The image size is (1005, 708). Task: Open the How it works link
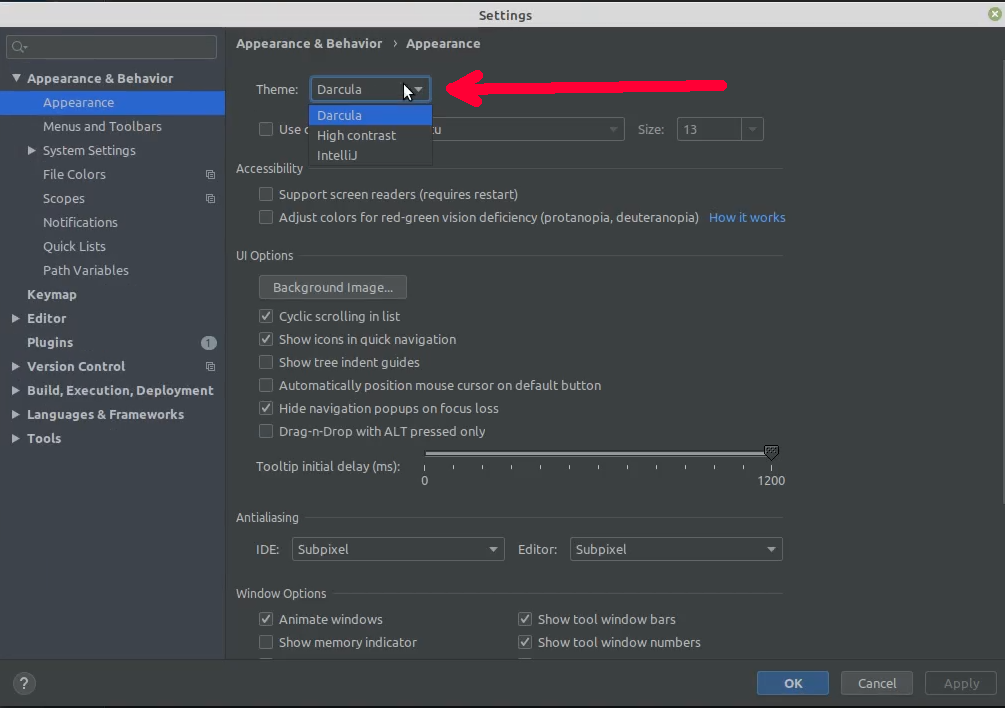click(x=747, y=217)
